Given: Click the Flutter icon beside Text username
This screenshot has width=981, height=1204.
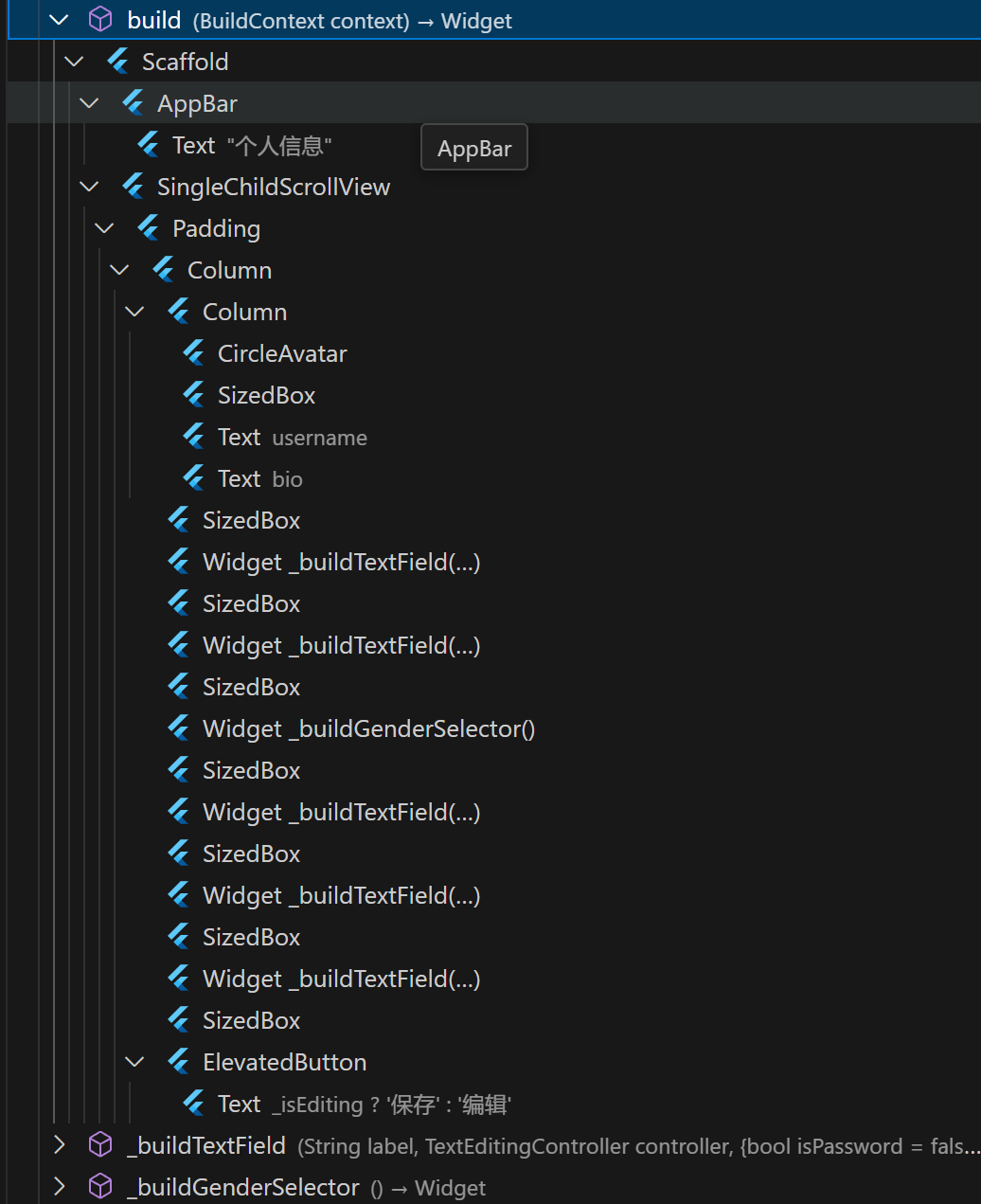Looking at the screenshot, I should click(x=194, y=437).
